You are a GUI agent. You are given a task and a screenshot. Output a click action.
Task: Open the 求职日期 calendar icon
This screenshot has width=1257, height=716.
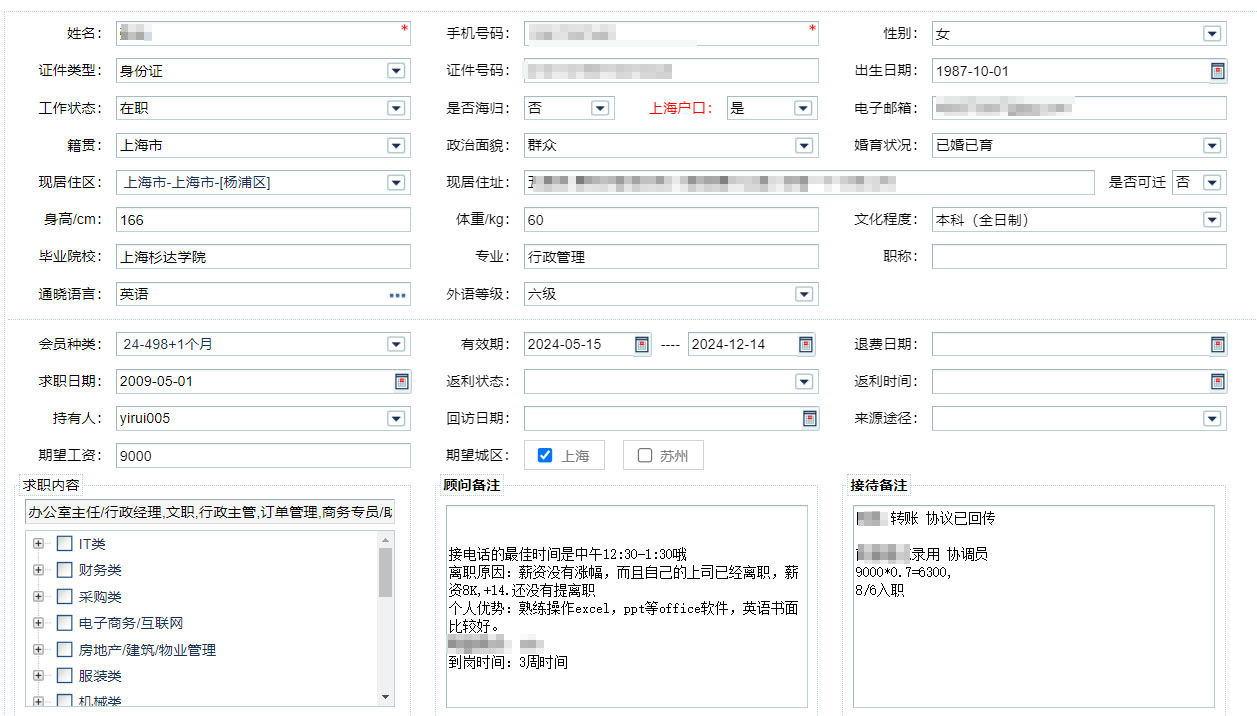tap(401, 381)
